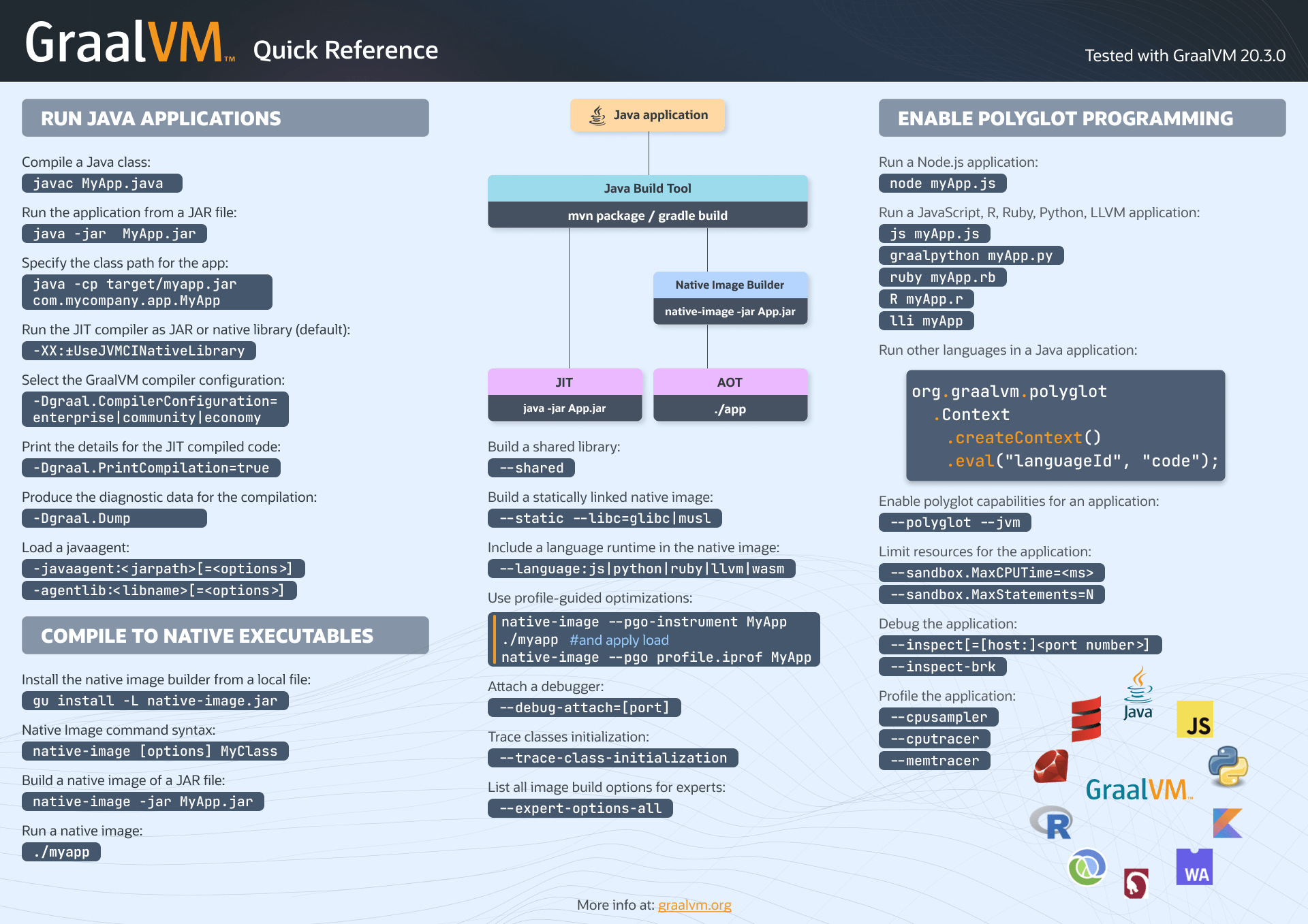
Task: Click the Java coffee cup icon in Java application box
Action: (597, 115)
